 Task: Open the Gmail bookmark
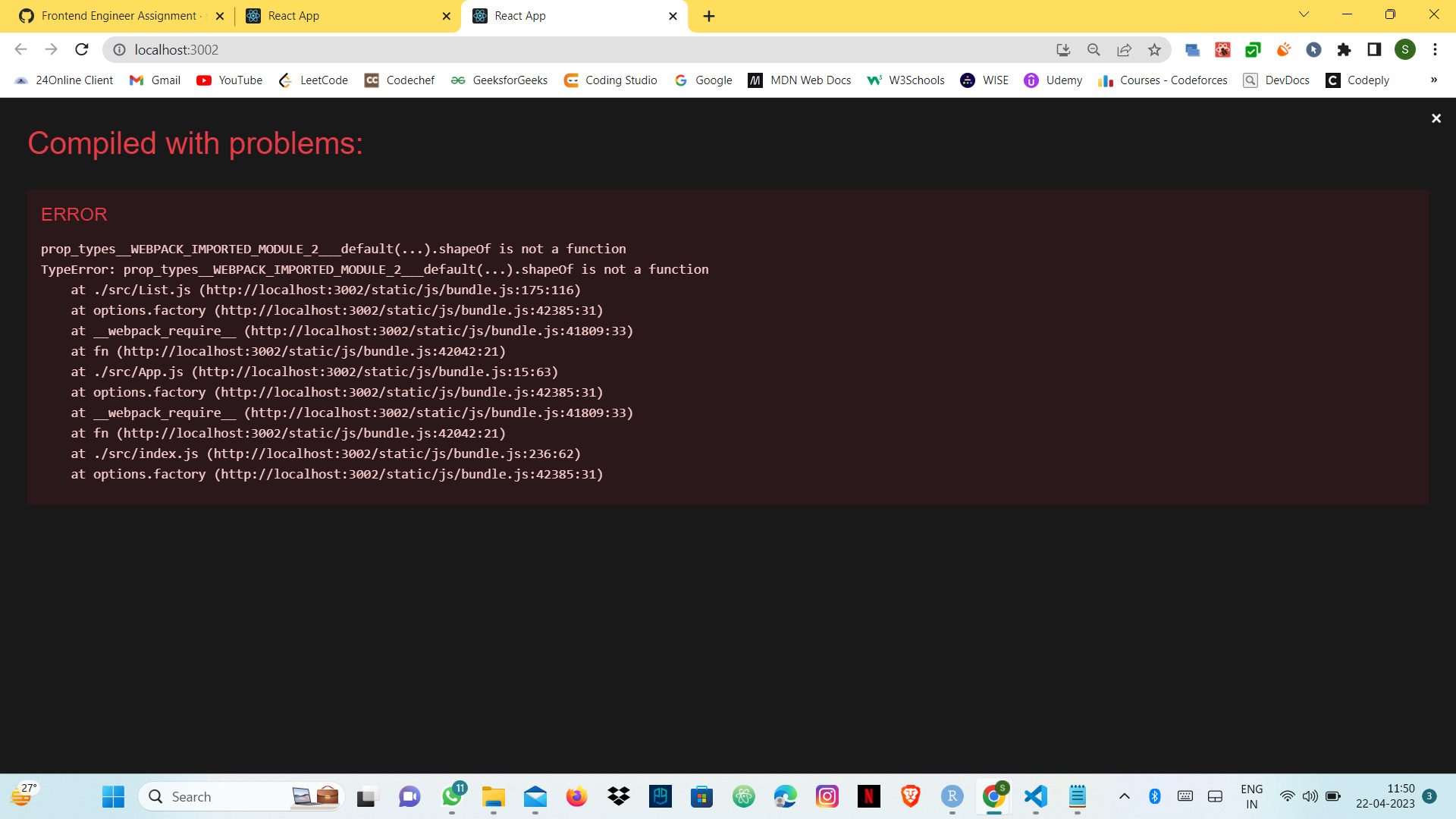click(155, 80)
